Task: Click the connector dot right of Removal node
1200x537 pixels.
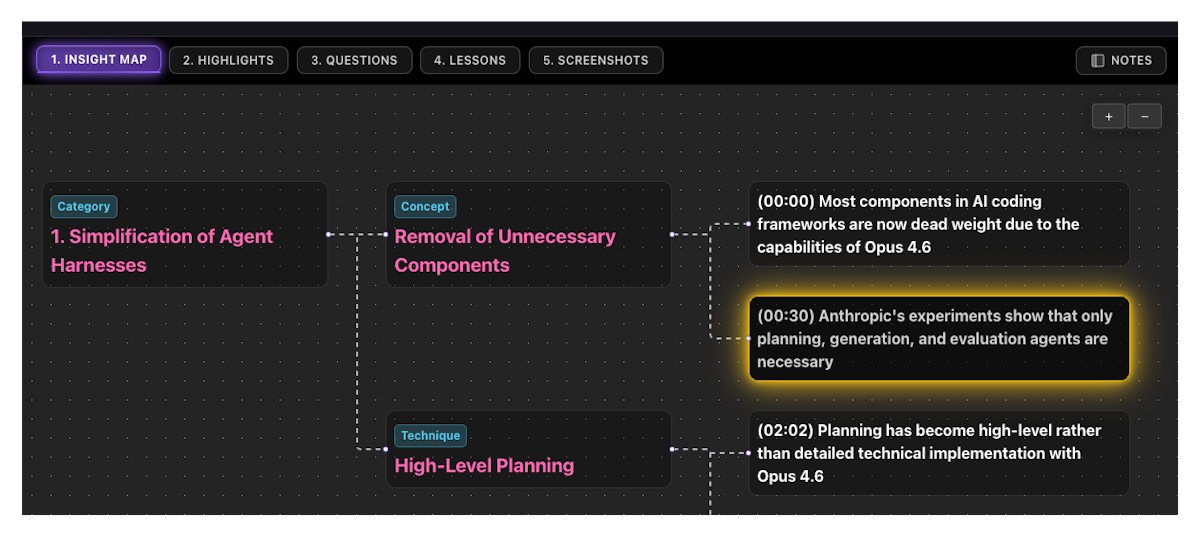Action: click(672, 235)
